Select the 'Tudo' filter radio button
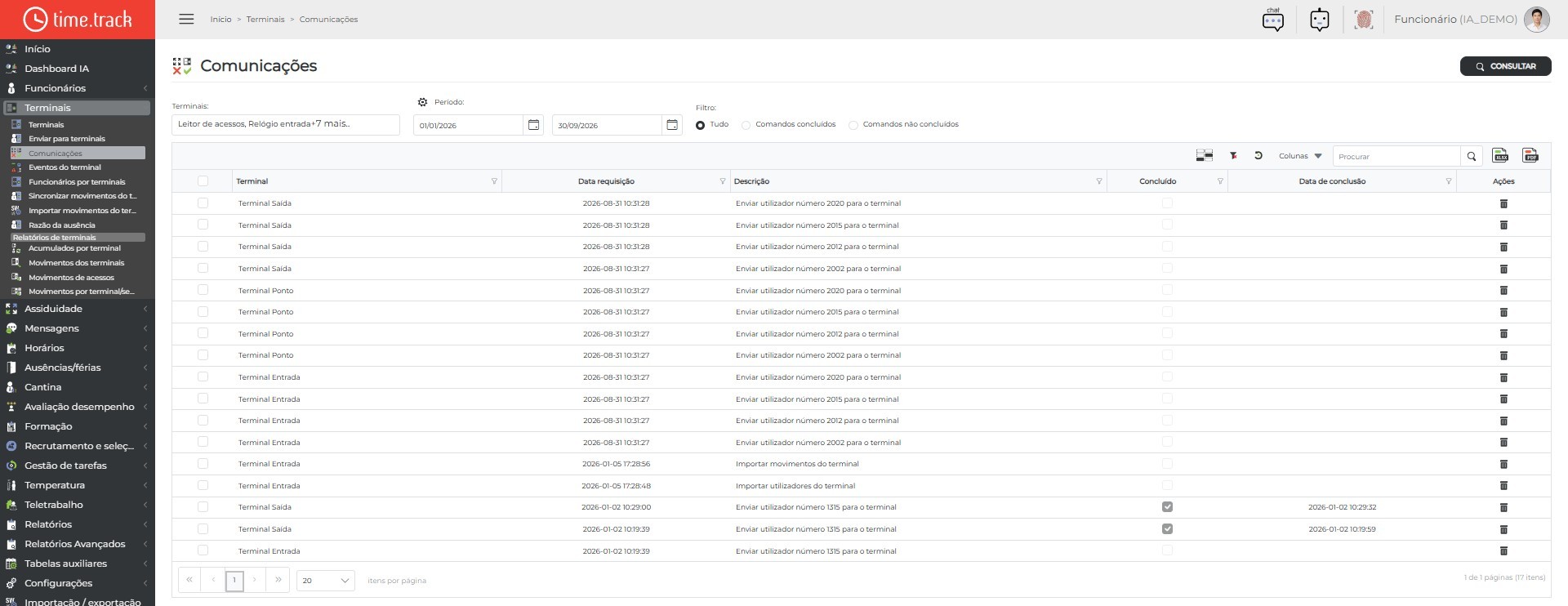The image size is (1568, 606). coord(700,125)
